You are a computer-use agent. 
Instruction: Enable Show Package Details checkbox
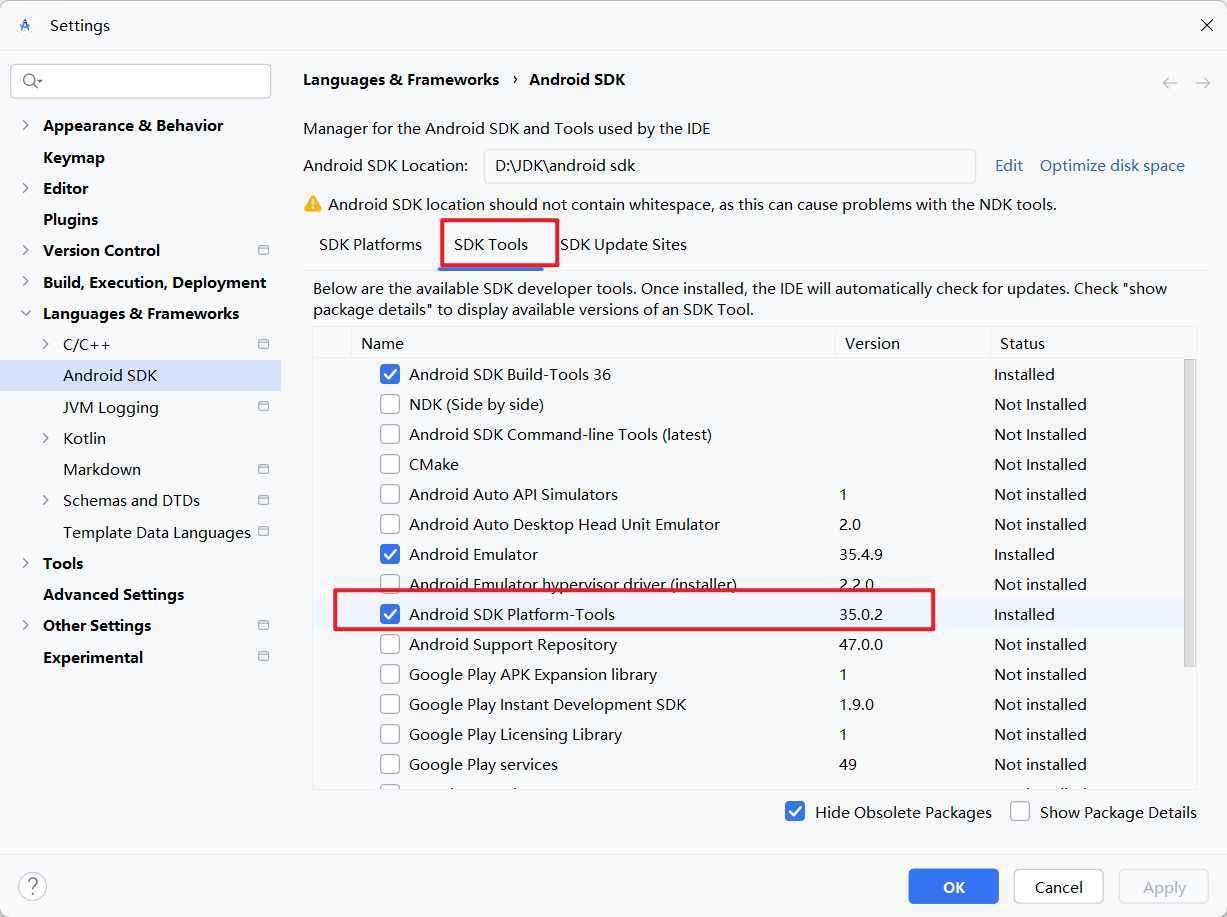click(1020, 812)
